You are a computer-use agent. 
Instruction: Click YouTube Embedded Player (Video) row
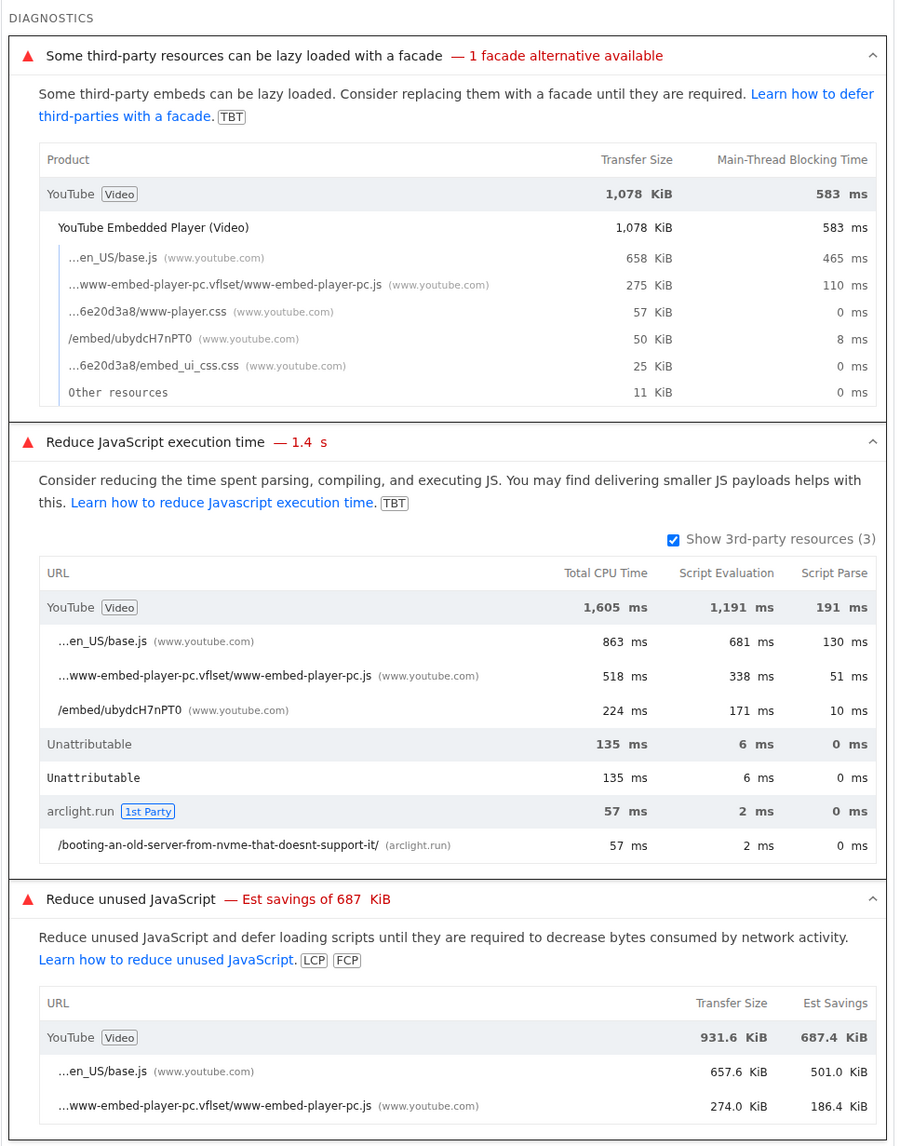click(x=153, y=228)
